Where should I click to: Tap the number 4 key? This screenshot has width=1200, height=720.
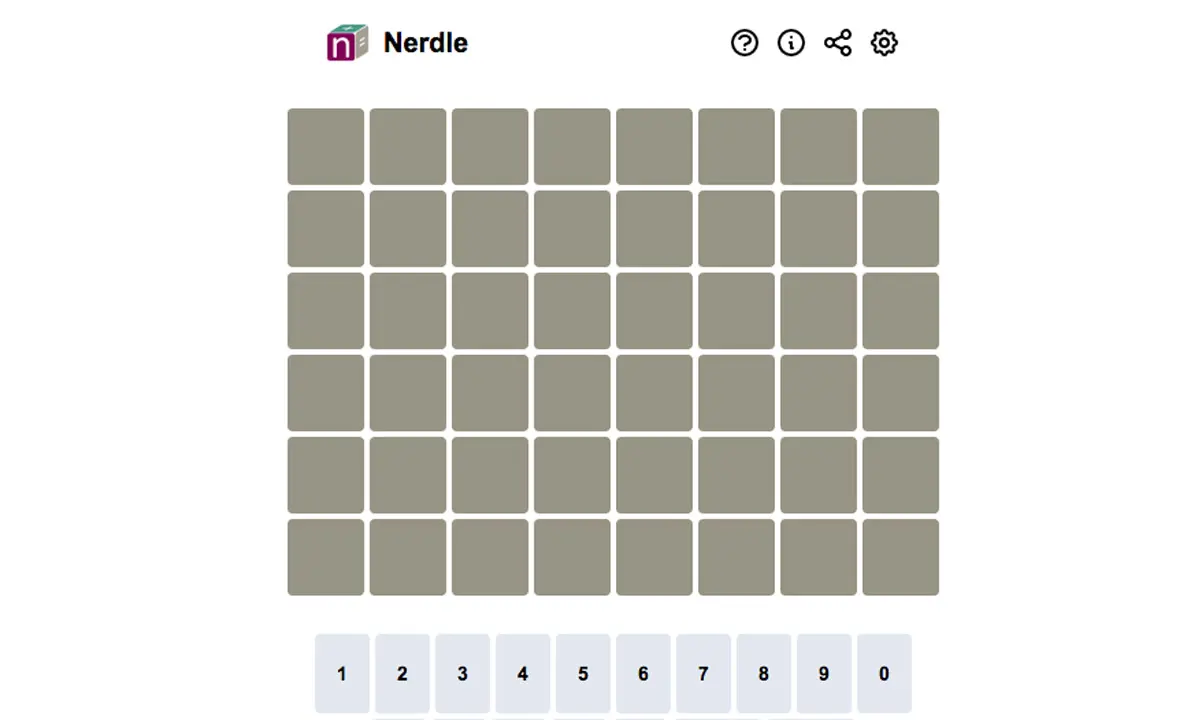[x=523, y=674]
